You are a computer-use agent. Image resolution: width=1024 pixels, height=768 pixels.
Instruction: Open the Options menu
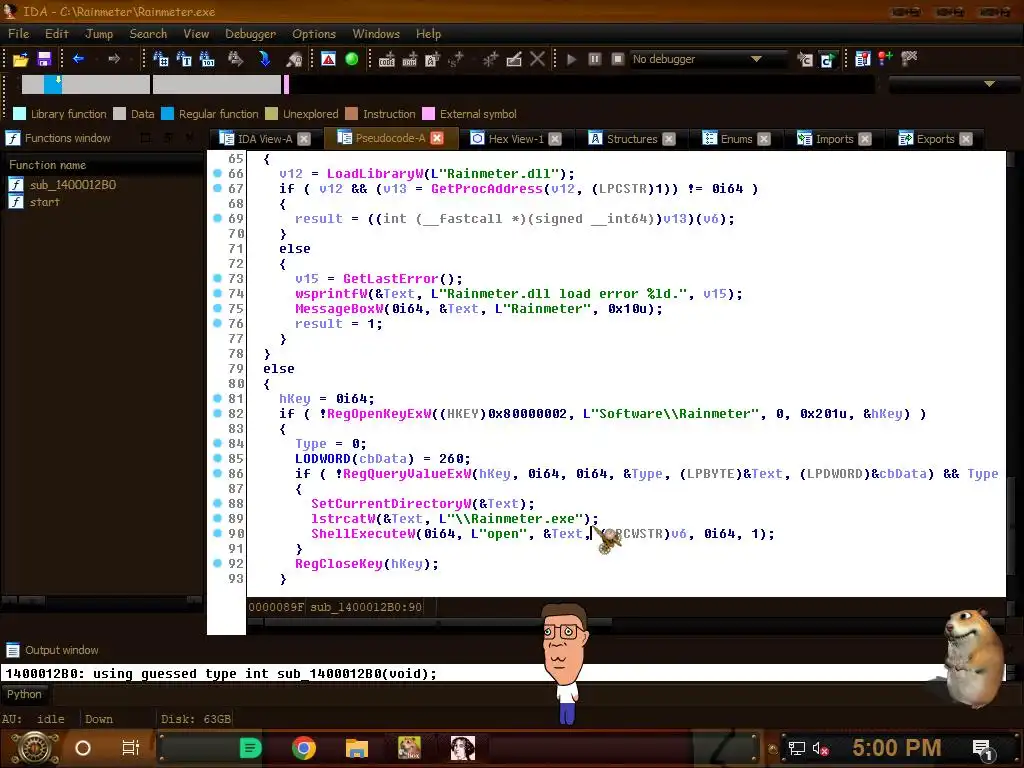(x=314, y=34)
